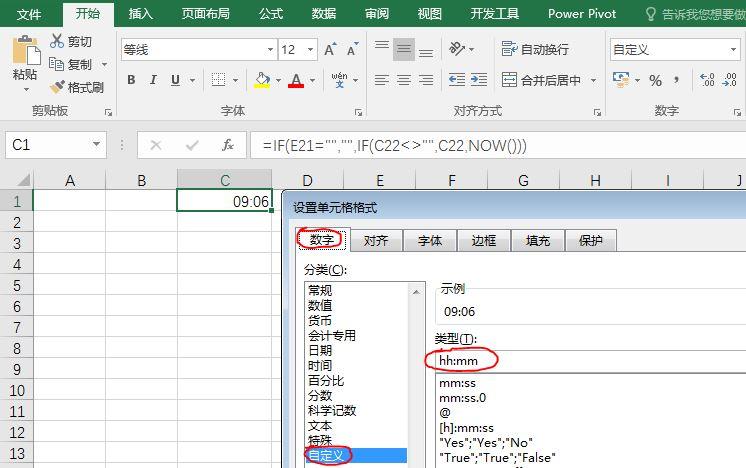Viewport: 746px width, 468px height.
Task: Select middle align icon
Action: (x=404, y=49)
